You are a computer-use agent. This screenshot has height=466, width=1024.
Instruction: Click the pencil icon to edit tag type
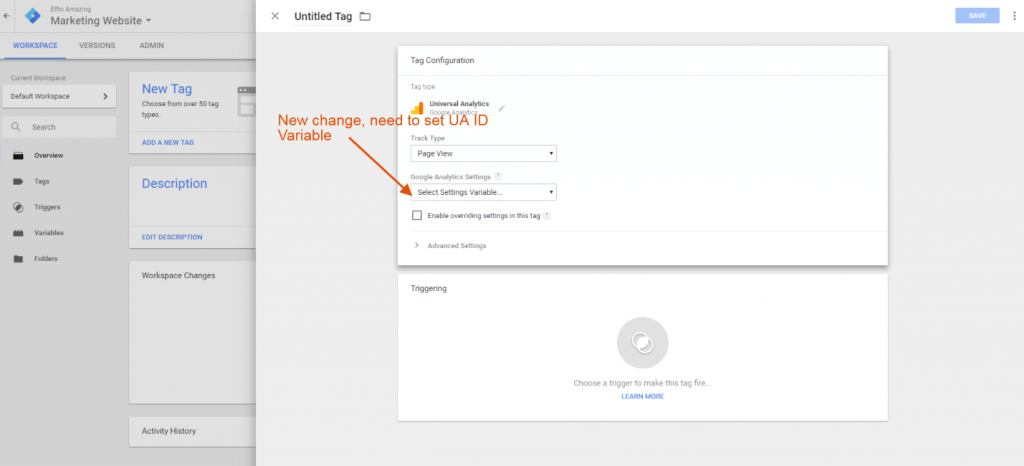pos(502,108)
